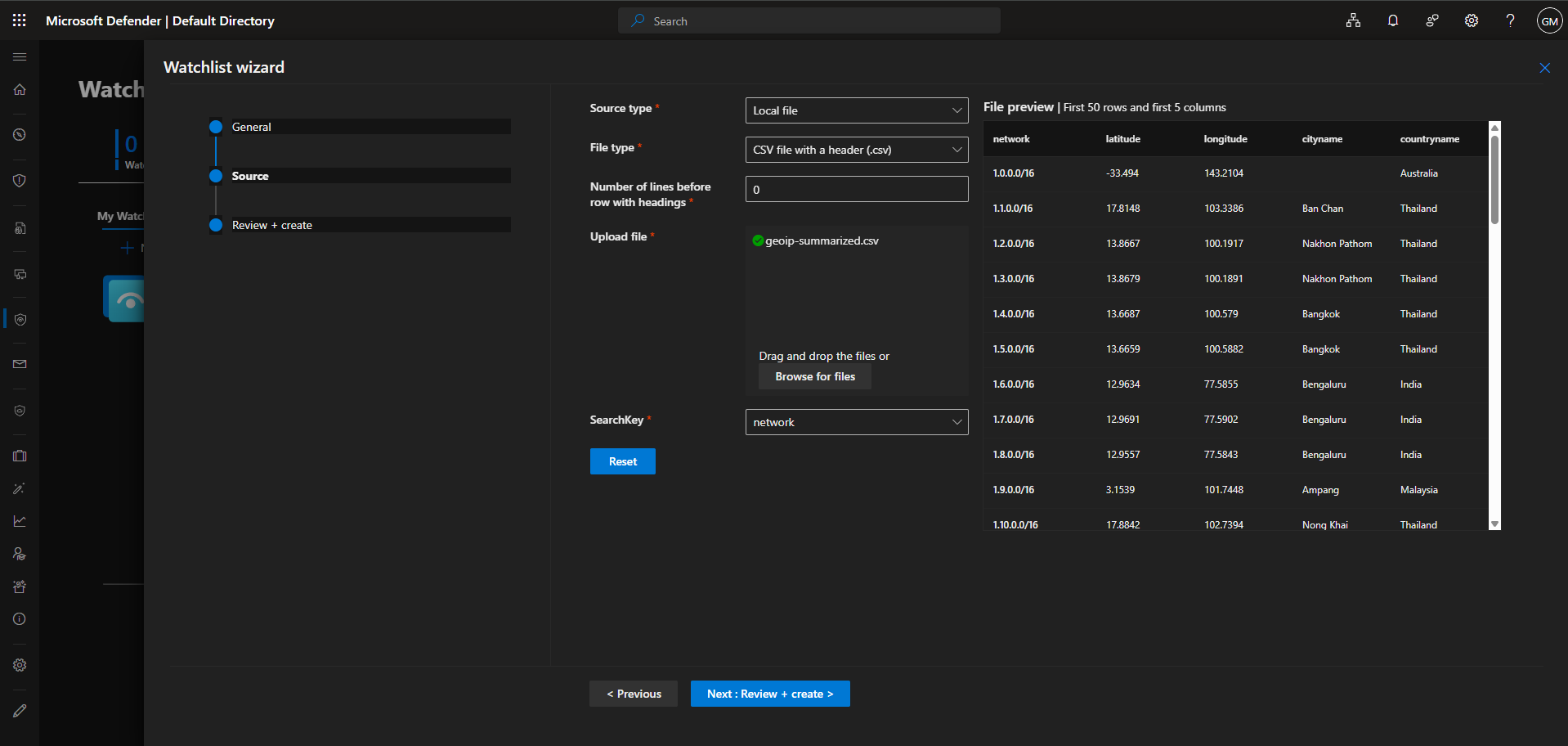Jump to the Review + create step

[x=272, y=225]
